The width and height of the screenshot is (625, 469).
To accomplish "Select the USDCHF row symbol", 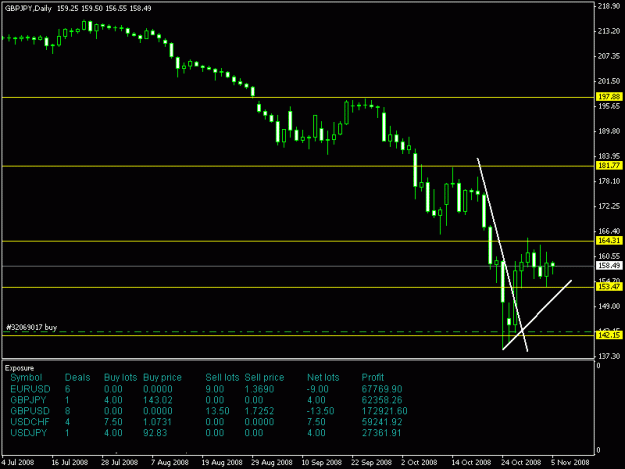I will (30, 422).
